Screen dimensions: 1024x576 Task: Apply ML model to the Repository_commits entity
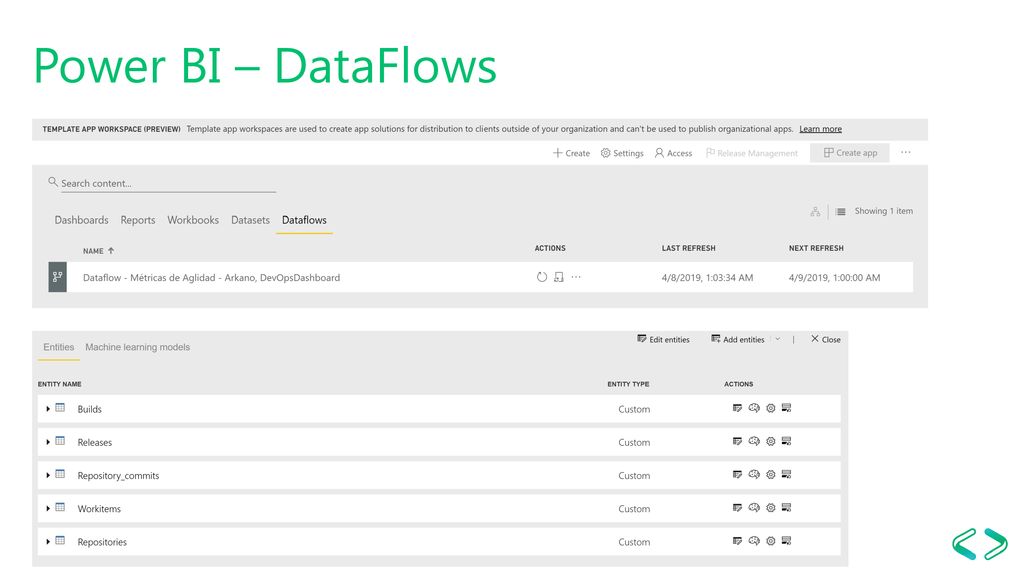754,475
